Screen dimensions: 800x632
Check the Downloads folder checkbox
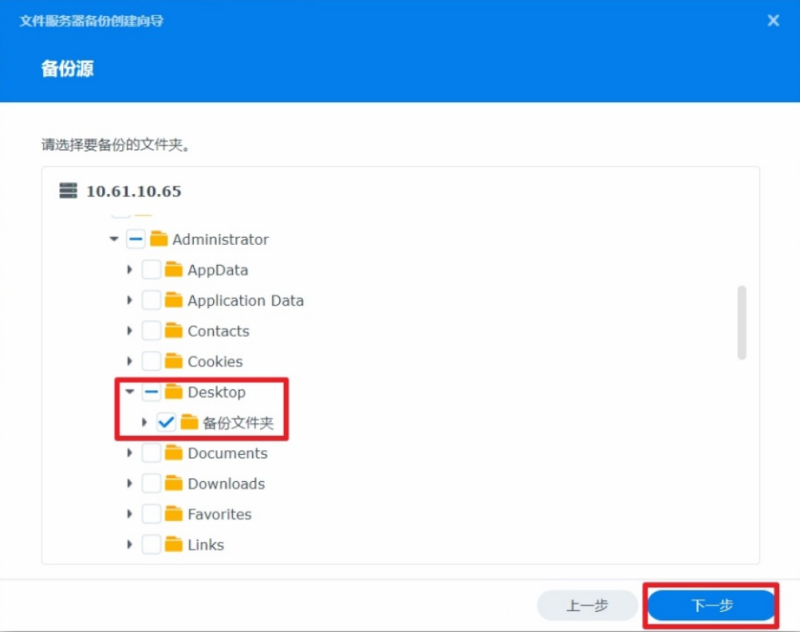tap(151, 484)
